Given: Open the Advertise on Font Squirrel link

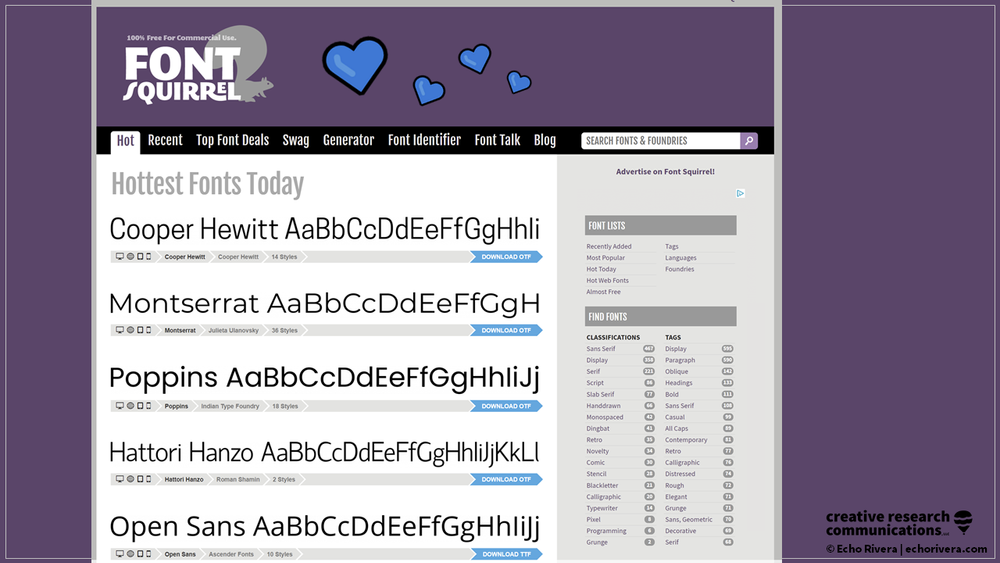Looking at the screenshot, I should 665,172.
